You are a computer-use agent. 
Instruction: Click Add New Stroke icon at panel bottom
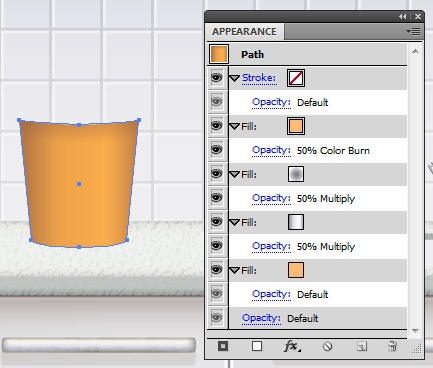[x=223, y=346]
